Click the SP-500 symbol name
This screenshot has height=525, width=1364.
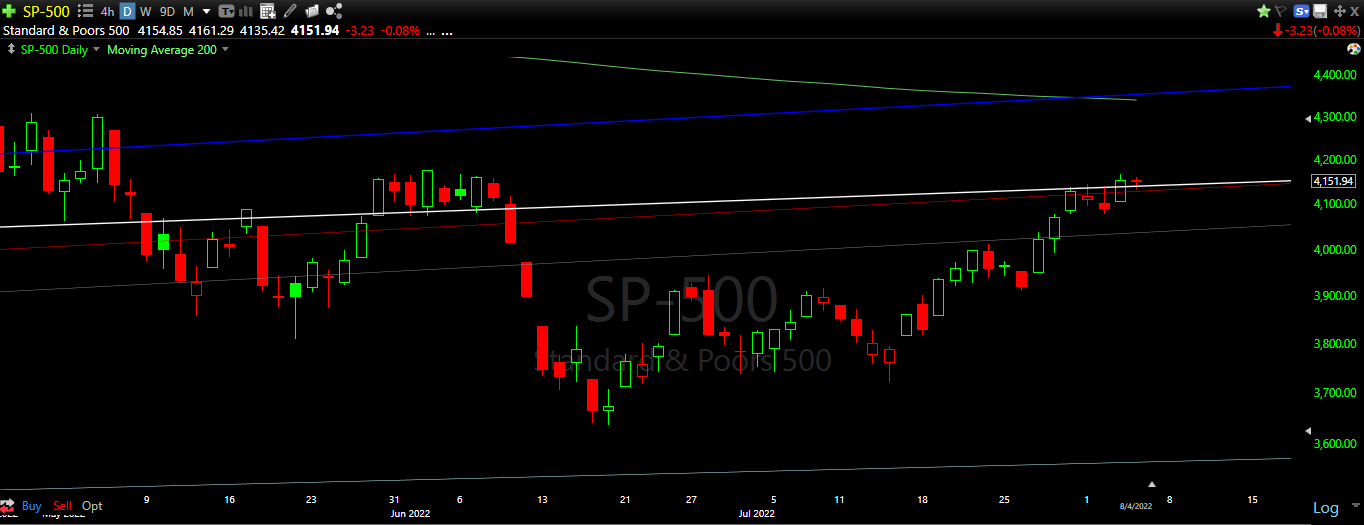point(46,12)
